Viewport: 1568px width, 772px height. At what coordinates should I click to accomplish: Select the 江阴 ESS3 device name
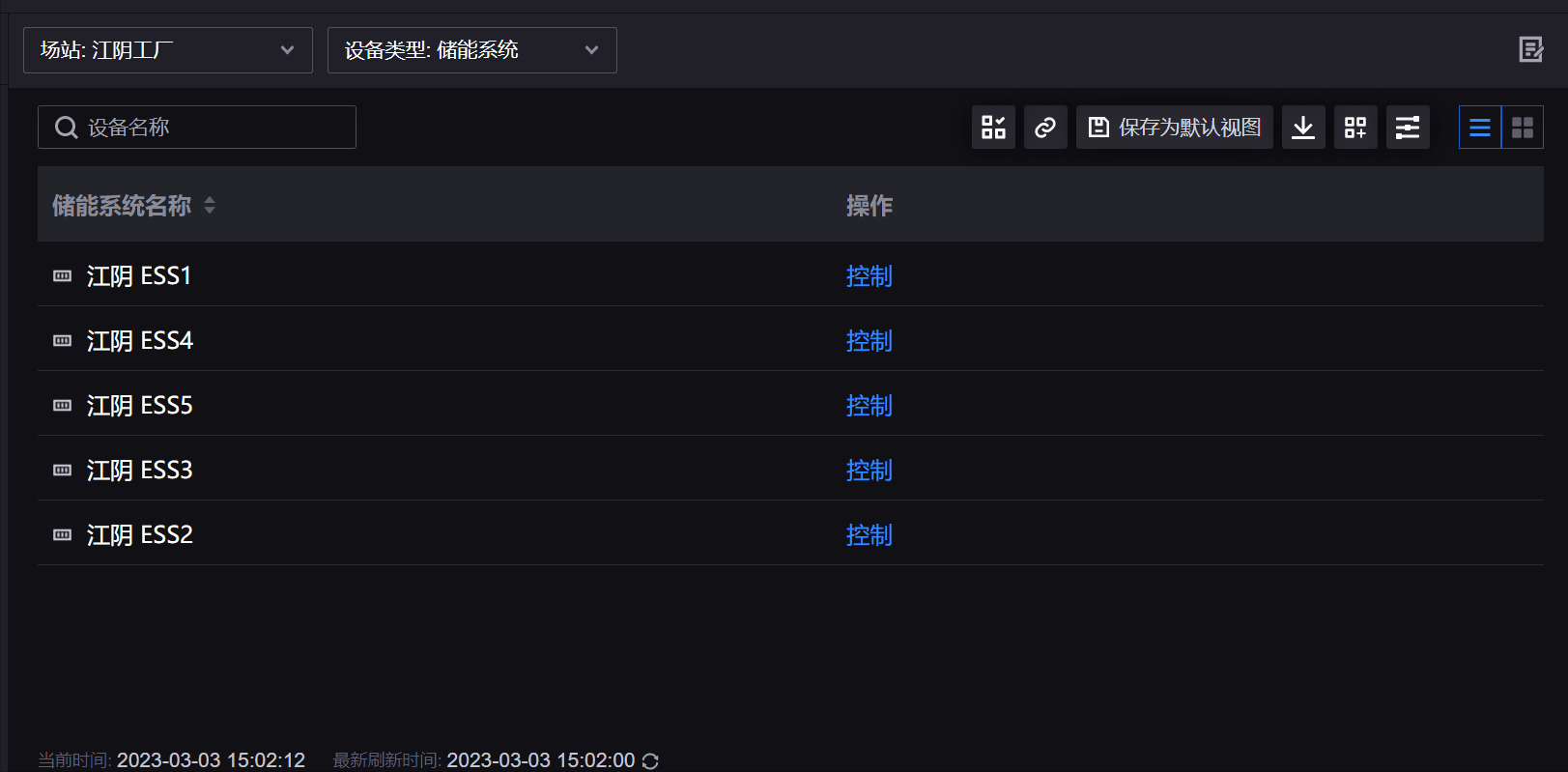point(140,471)
